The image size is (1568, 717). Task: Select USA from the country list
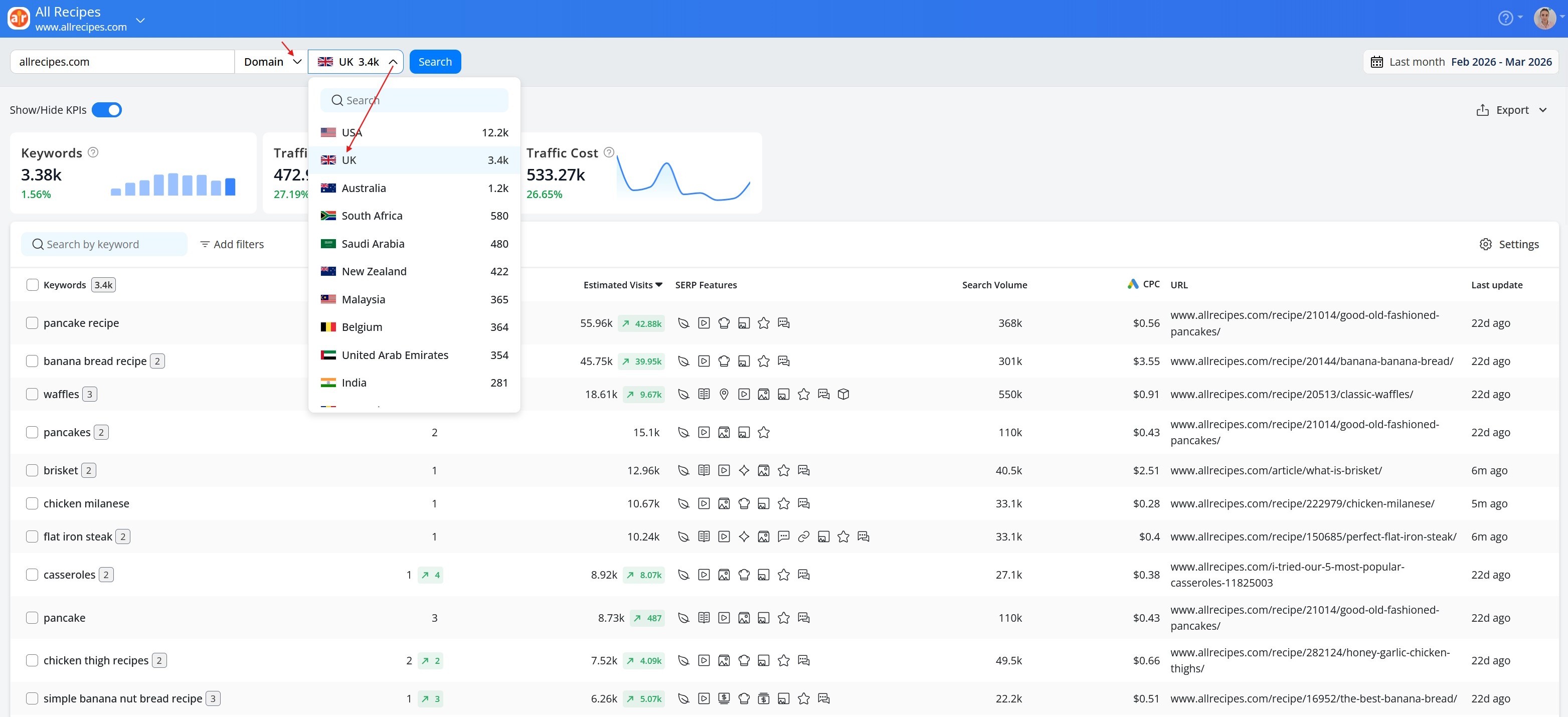pos(414,132)
